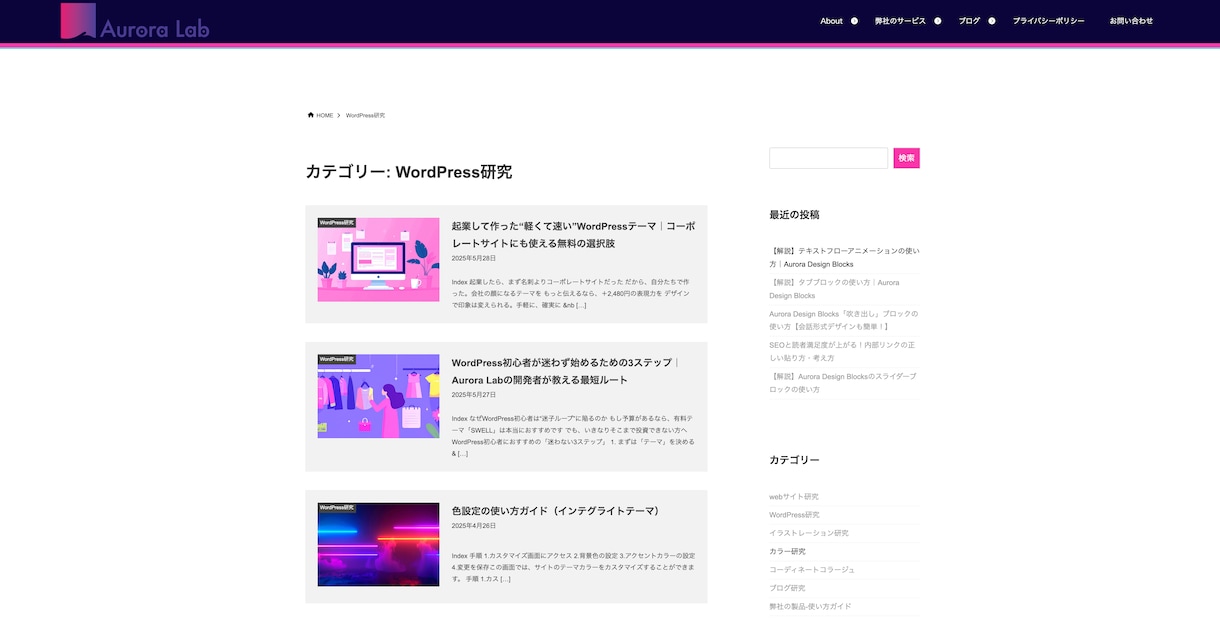1220x620 pixels.
Task: Expand the 弊社のサービス submenu dot
Action: (938, 21)
